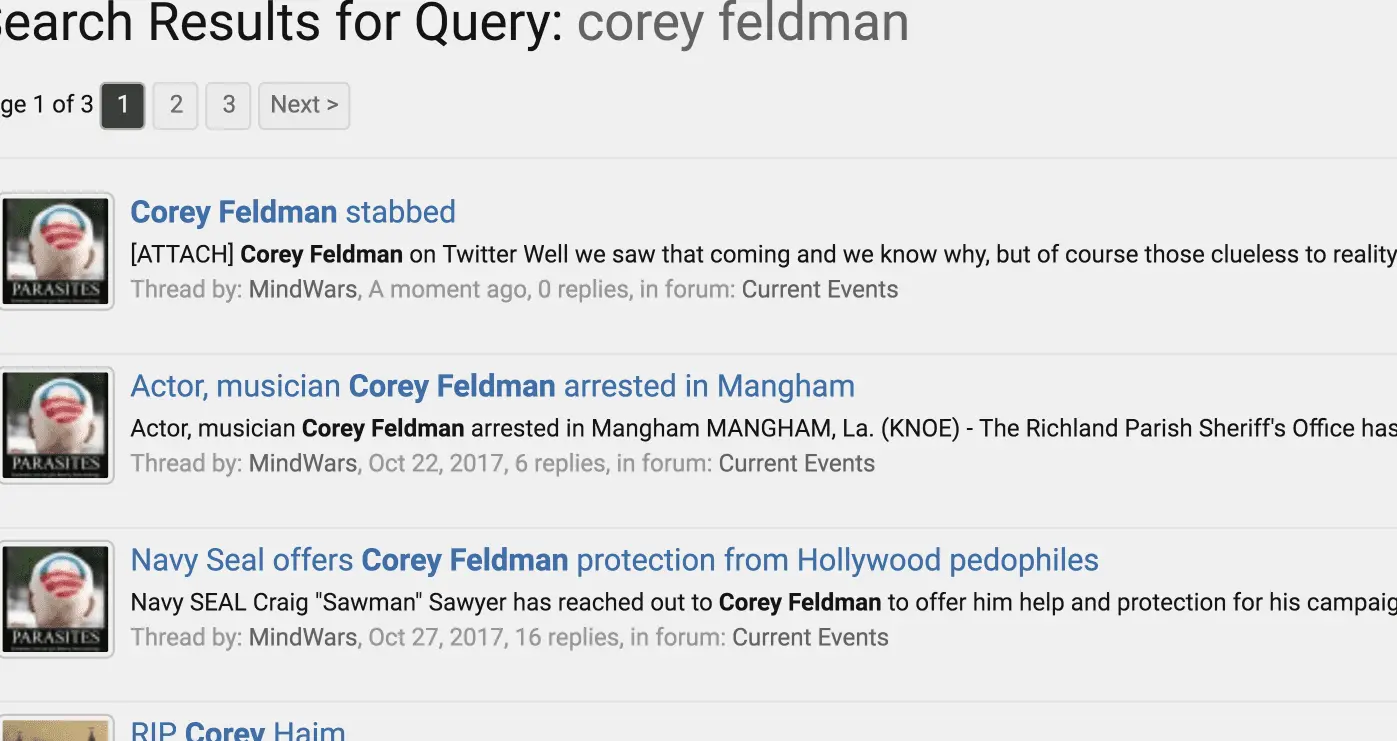Click the Oct 27, 2017 thread date
Viewport: 1397px width, 741px height.
pyautogui.click(x=435, y=638)
